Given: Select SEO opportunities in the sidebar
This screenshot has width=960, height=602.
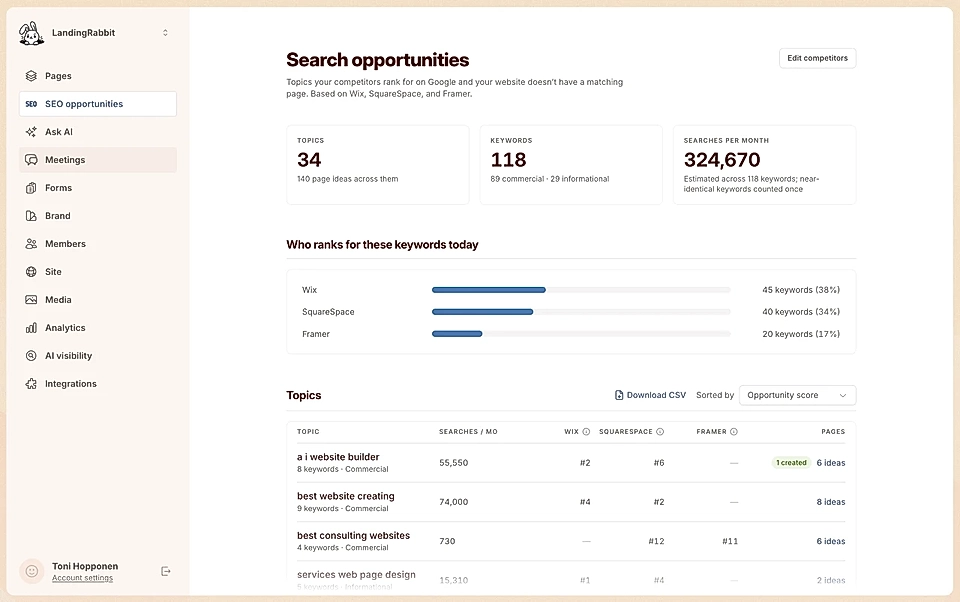Looking at the screenshot, I should click(x=98, y=104).
